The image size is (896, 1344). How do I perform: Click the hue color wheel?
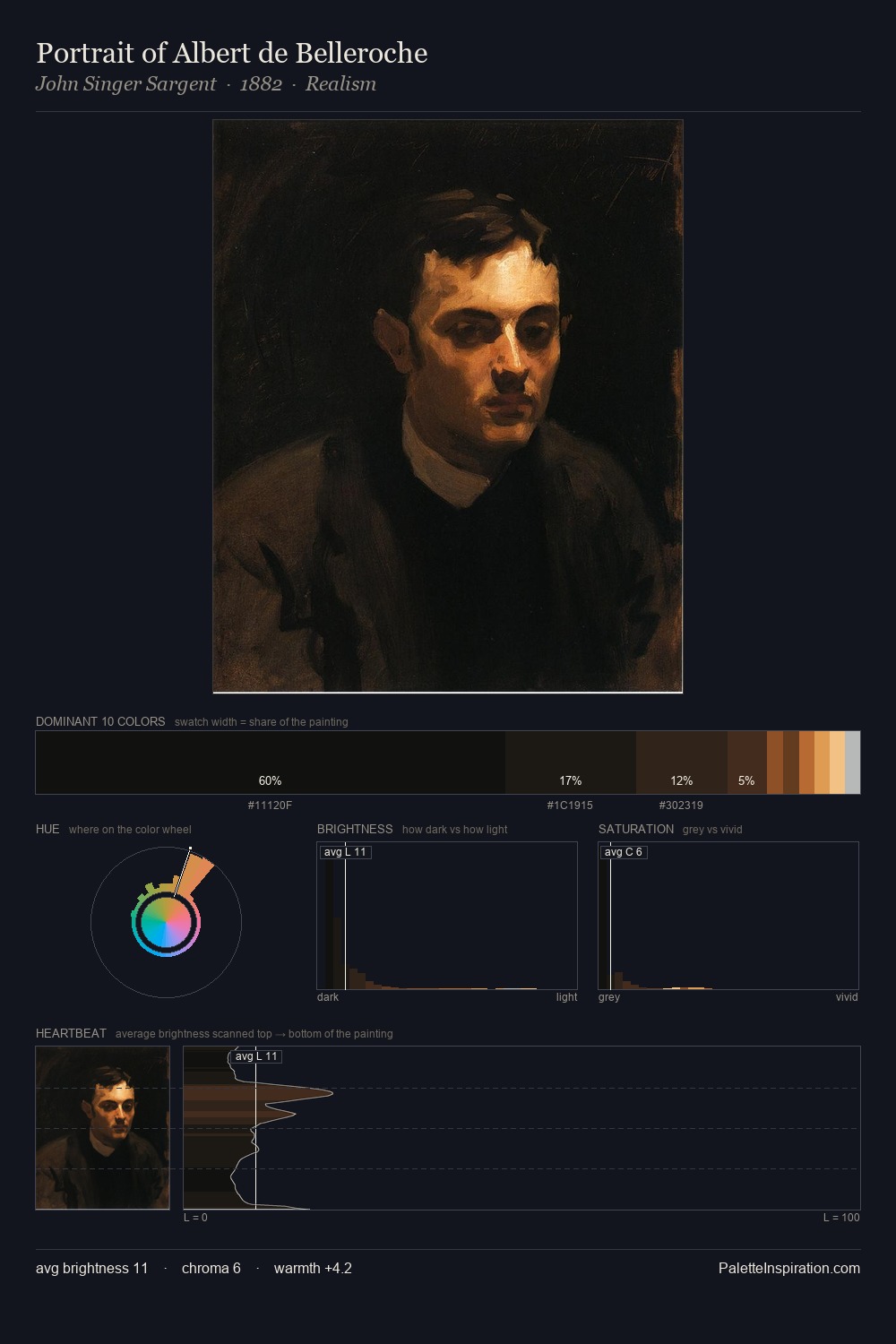[166, 922]
